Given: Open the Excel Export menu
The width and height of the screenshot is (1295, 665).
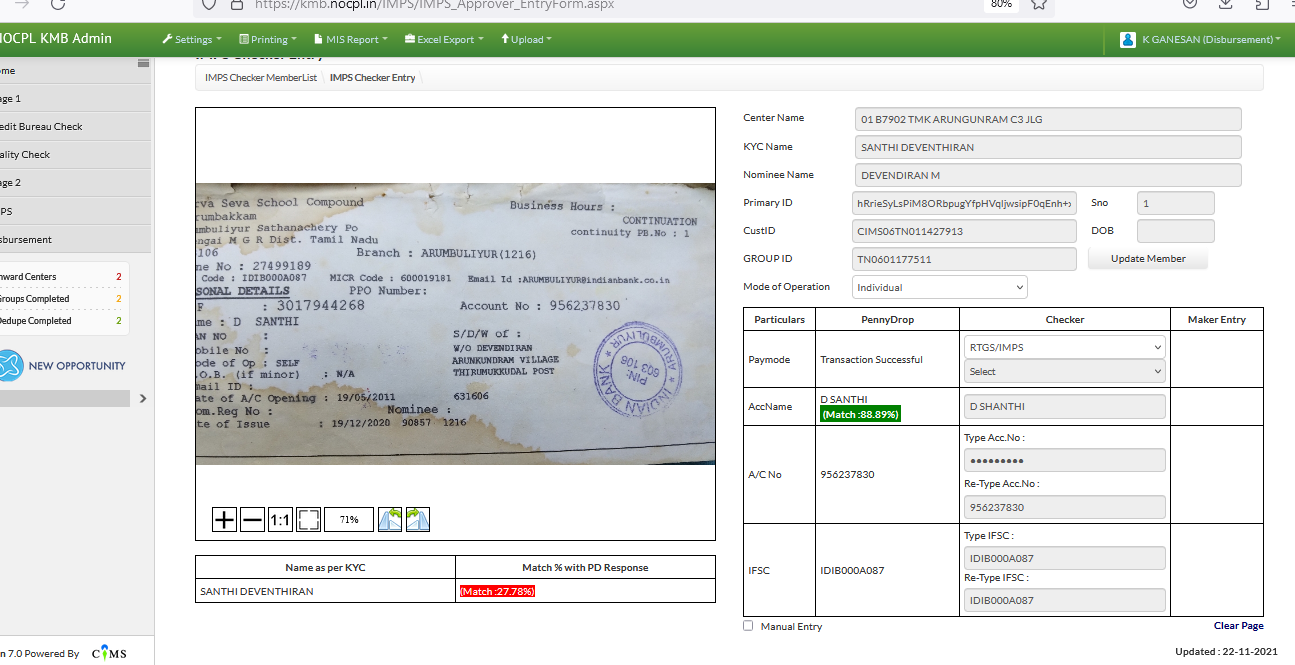Looking at the screenshot, I should [444, 40].
